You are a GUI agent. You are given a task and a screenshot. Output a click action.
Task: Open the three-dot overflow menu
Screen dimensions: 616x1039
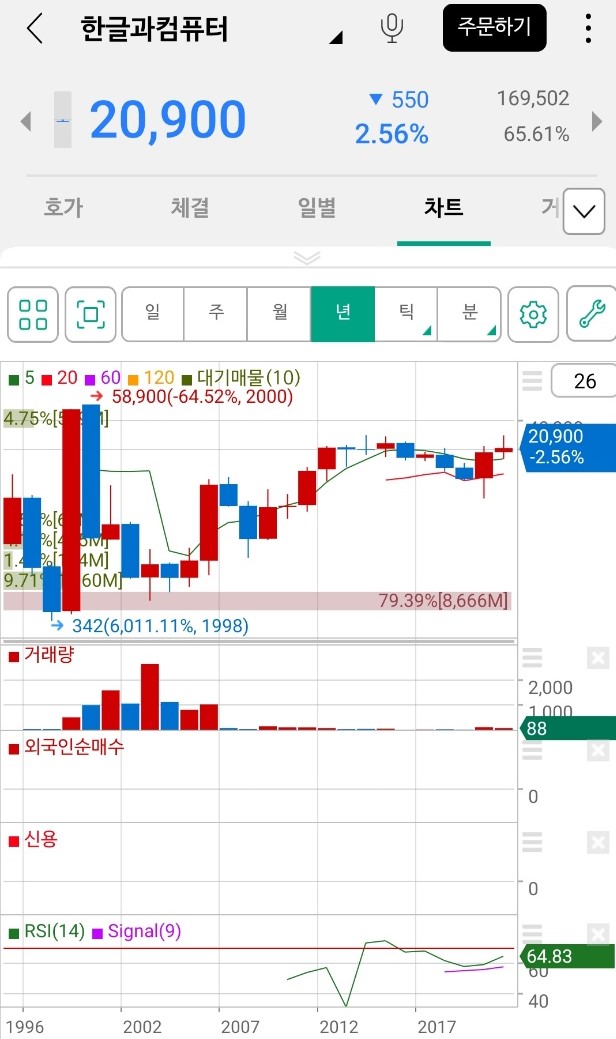coord(588,28)
